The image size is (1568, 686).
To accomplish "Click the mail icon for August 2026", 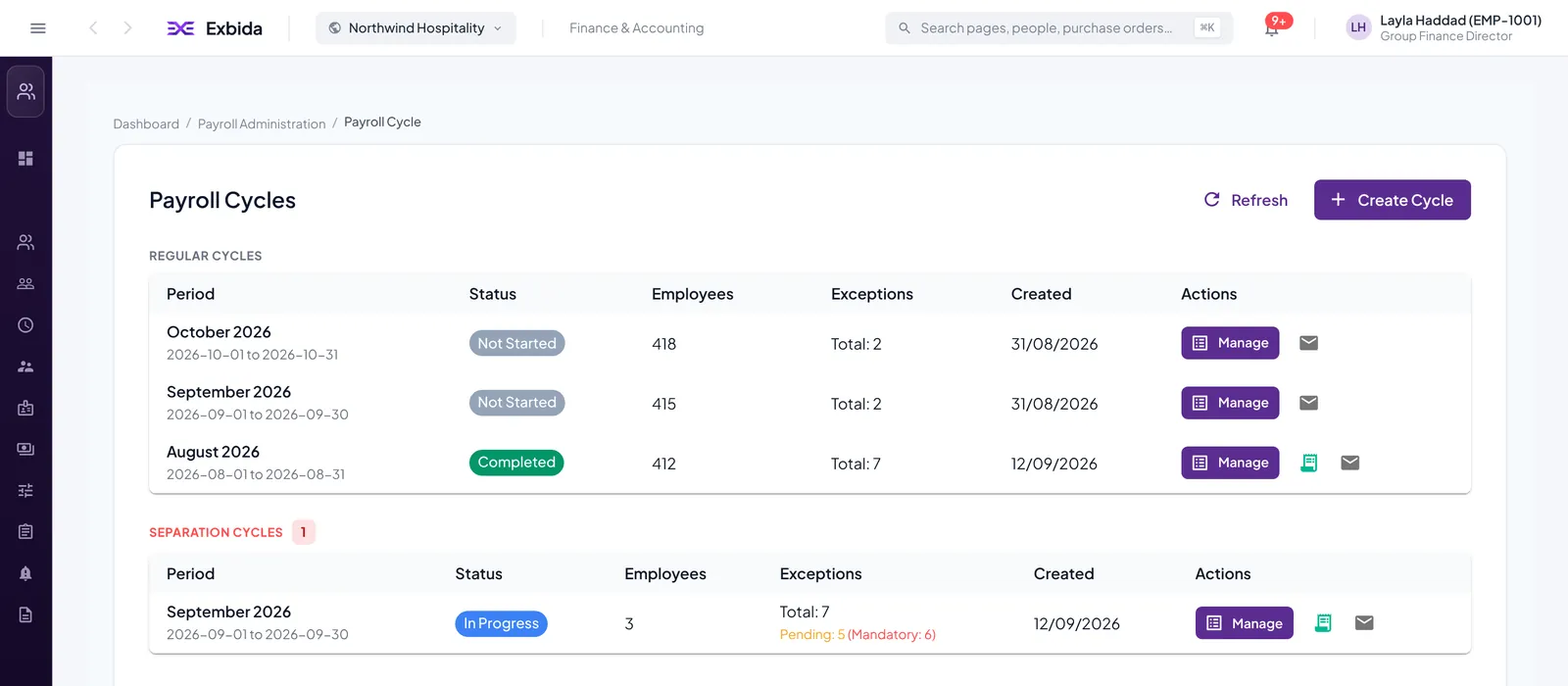I will 1349,463.
